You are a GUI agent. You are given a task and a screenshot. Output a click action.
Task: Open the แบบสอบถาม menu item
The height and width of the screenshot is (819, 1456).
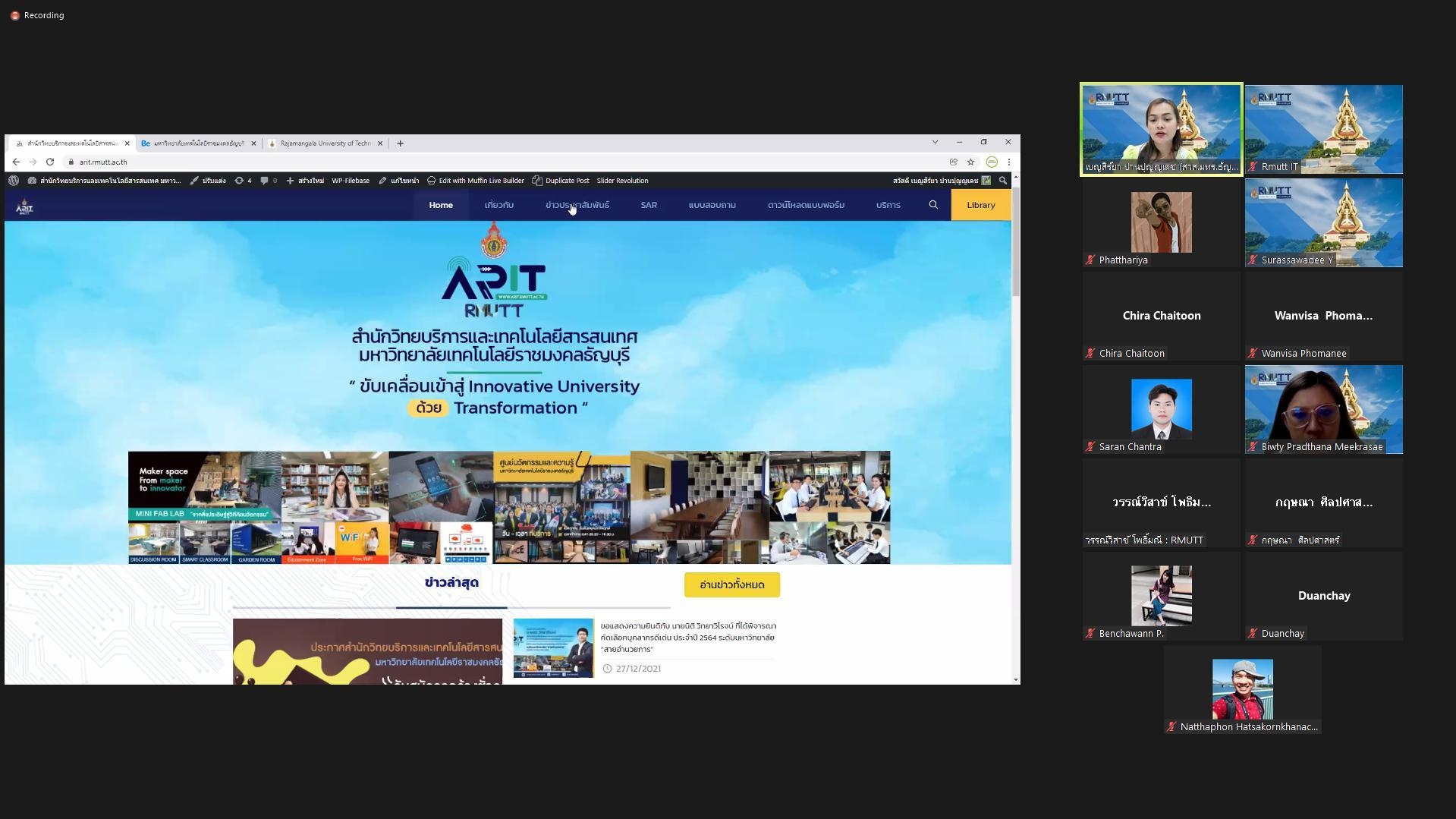tap(712, 205)
